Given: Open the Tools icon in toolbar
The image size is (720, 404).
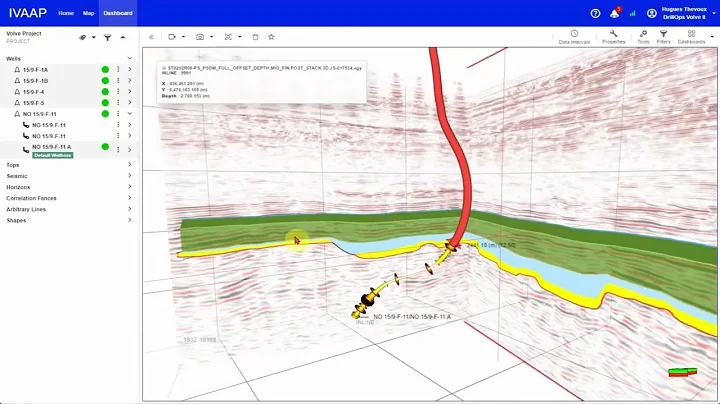Looking at the screenshot, I should 643,37.
